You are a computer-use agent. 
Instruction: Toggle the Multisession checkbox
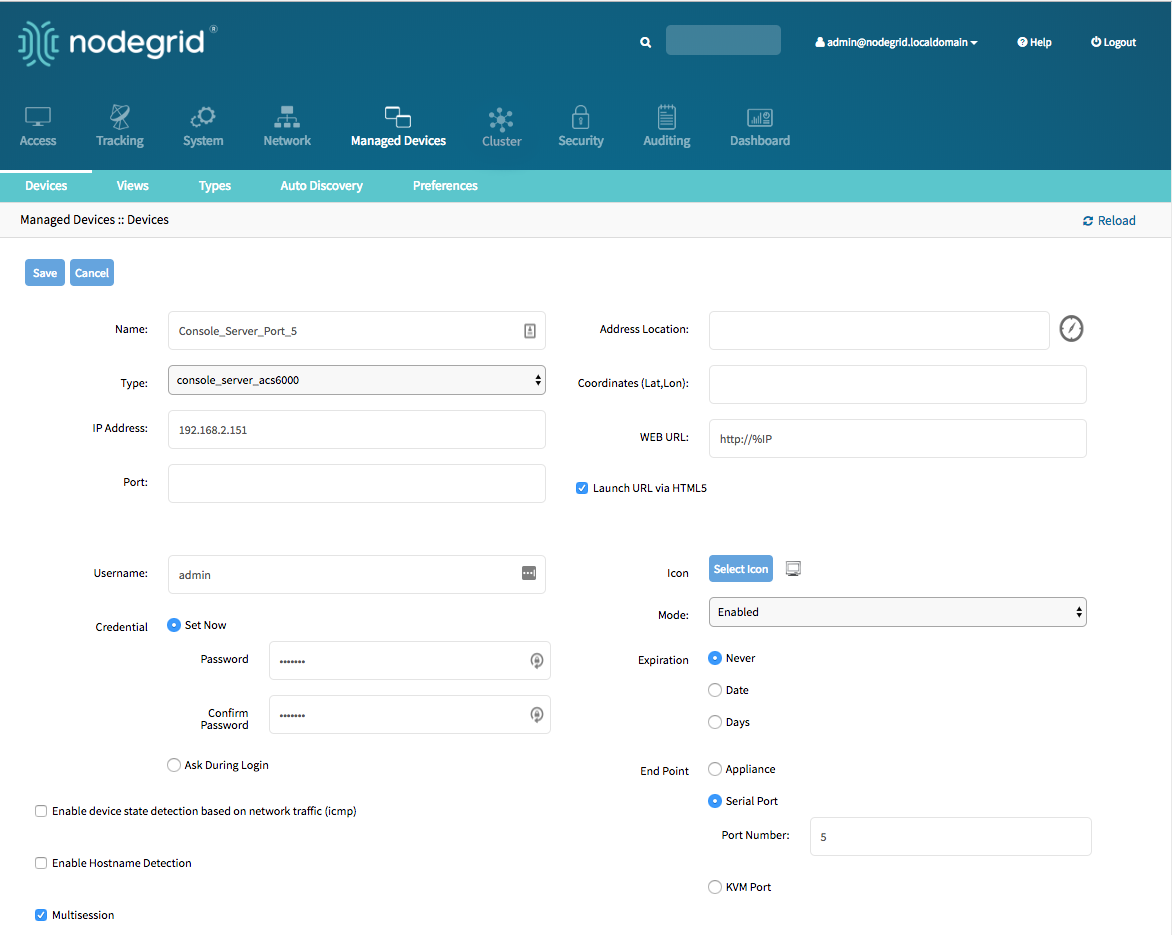coord(41,915)
